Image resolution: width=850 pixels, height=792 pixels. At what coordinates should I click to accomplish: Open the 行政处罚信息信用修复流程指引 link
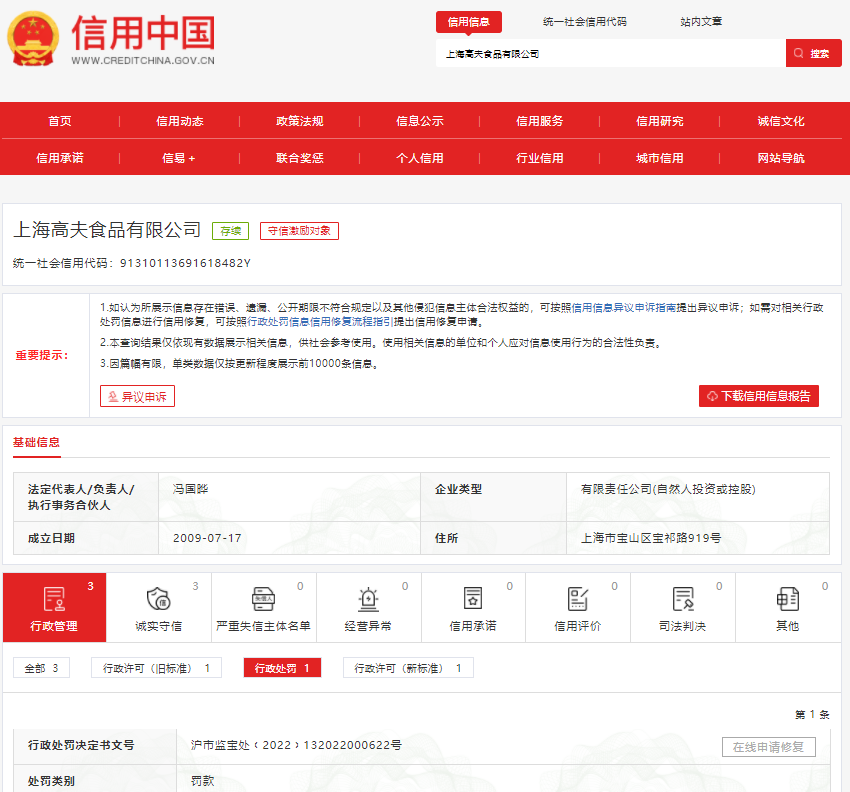(320, 321)
